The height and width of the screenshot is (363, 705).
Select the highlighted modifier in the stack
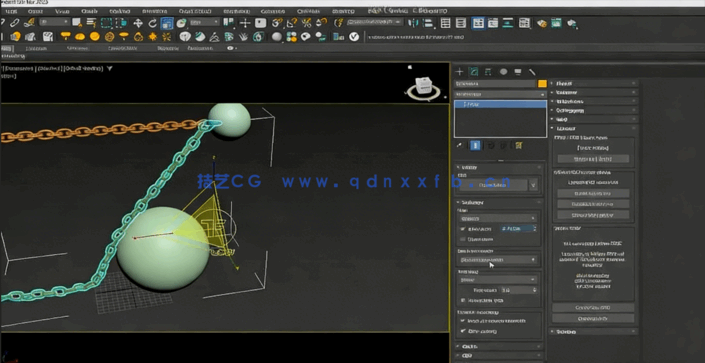click(x=500, y=104)
